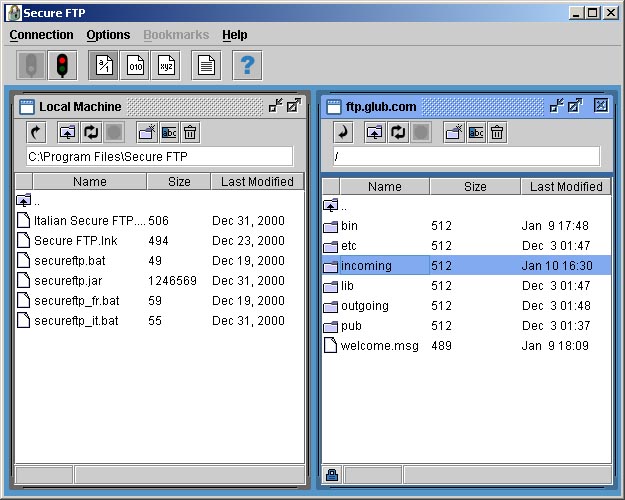Sort ftp.glub.com listing by Name column
625x500 pixels.
[385, 187]
